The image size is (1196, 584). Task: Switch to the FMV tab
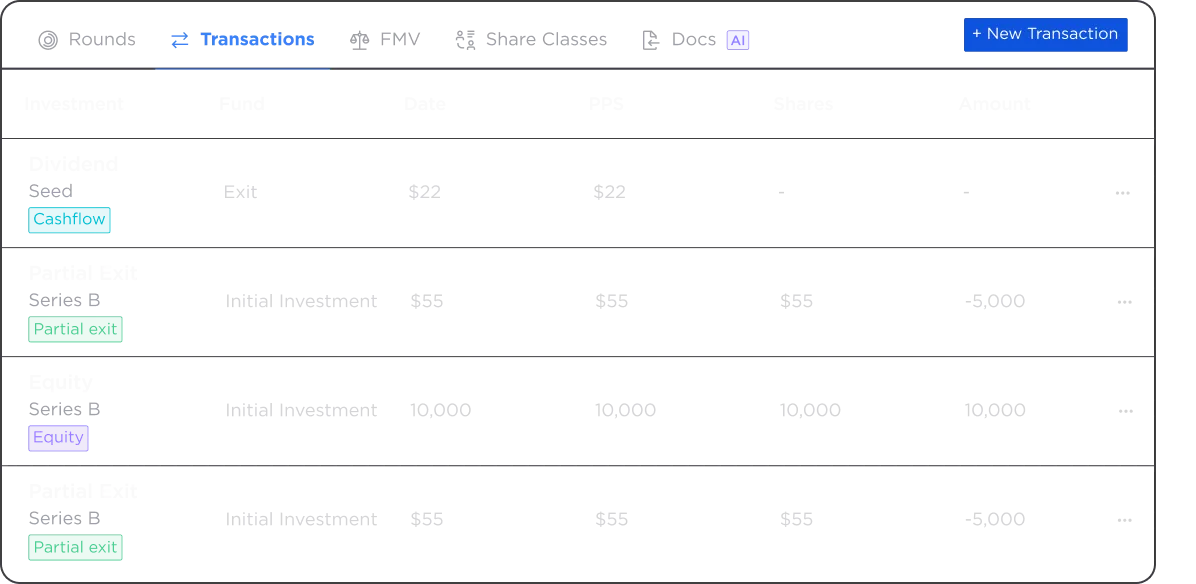[385, 40]
